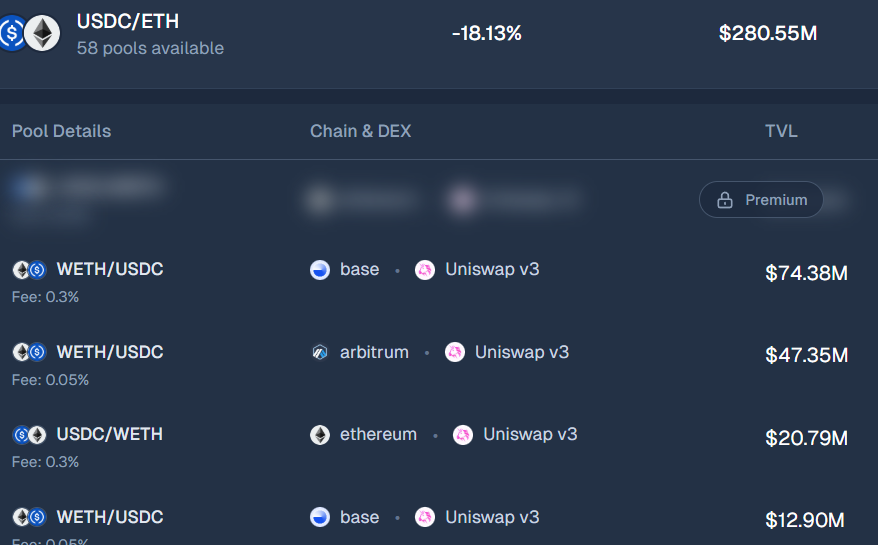Click the USDC/WETH pair token icon

tap(29, 435)
